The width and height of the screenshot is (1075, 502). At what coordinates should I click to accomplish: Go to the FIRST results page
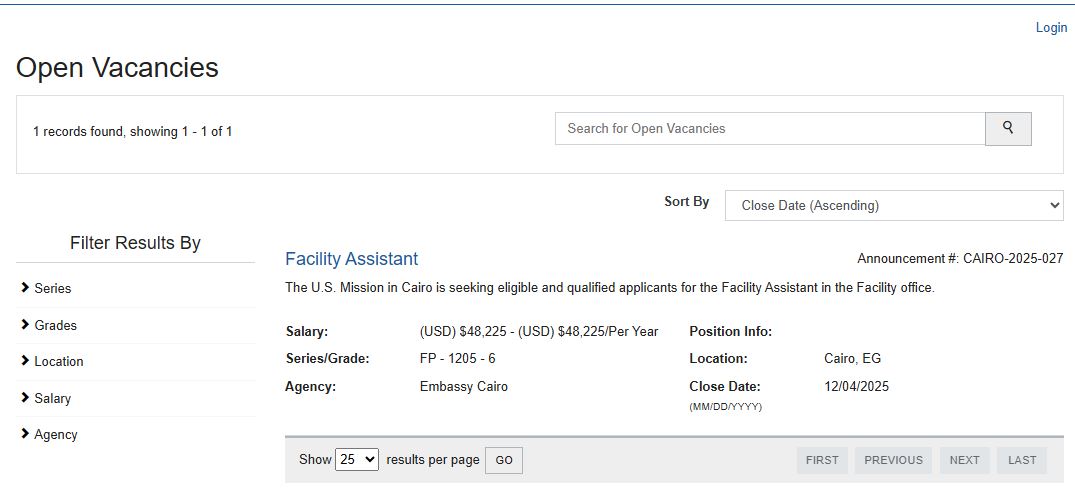[x=822, y=460]
